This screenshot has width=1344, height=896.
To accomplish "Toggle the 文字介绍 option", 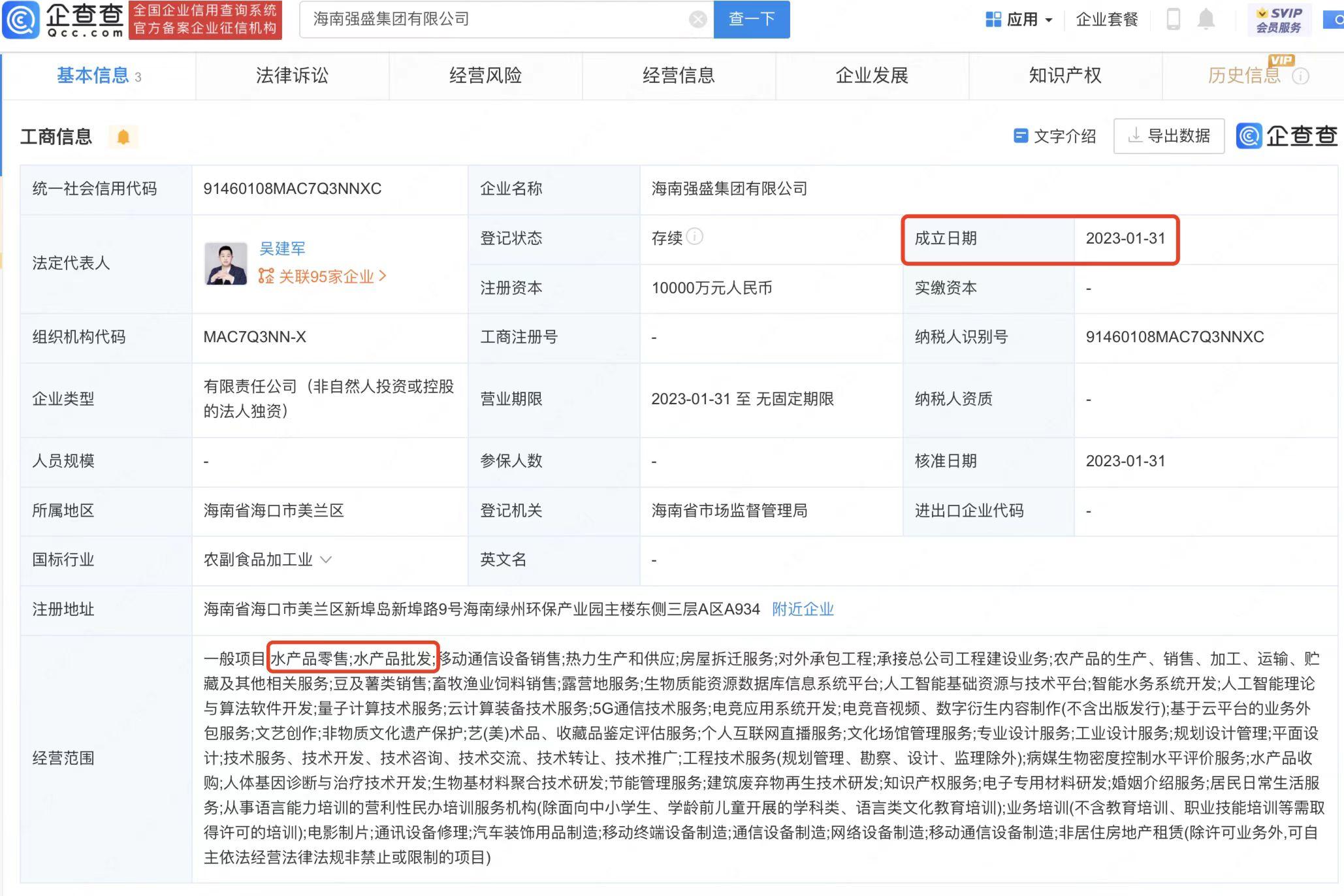I will tap(1054, 136).
